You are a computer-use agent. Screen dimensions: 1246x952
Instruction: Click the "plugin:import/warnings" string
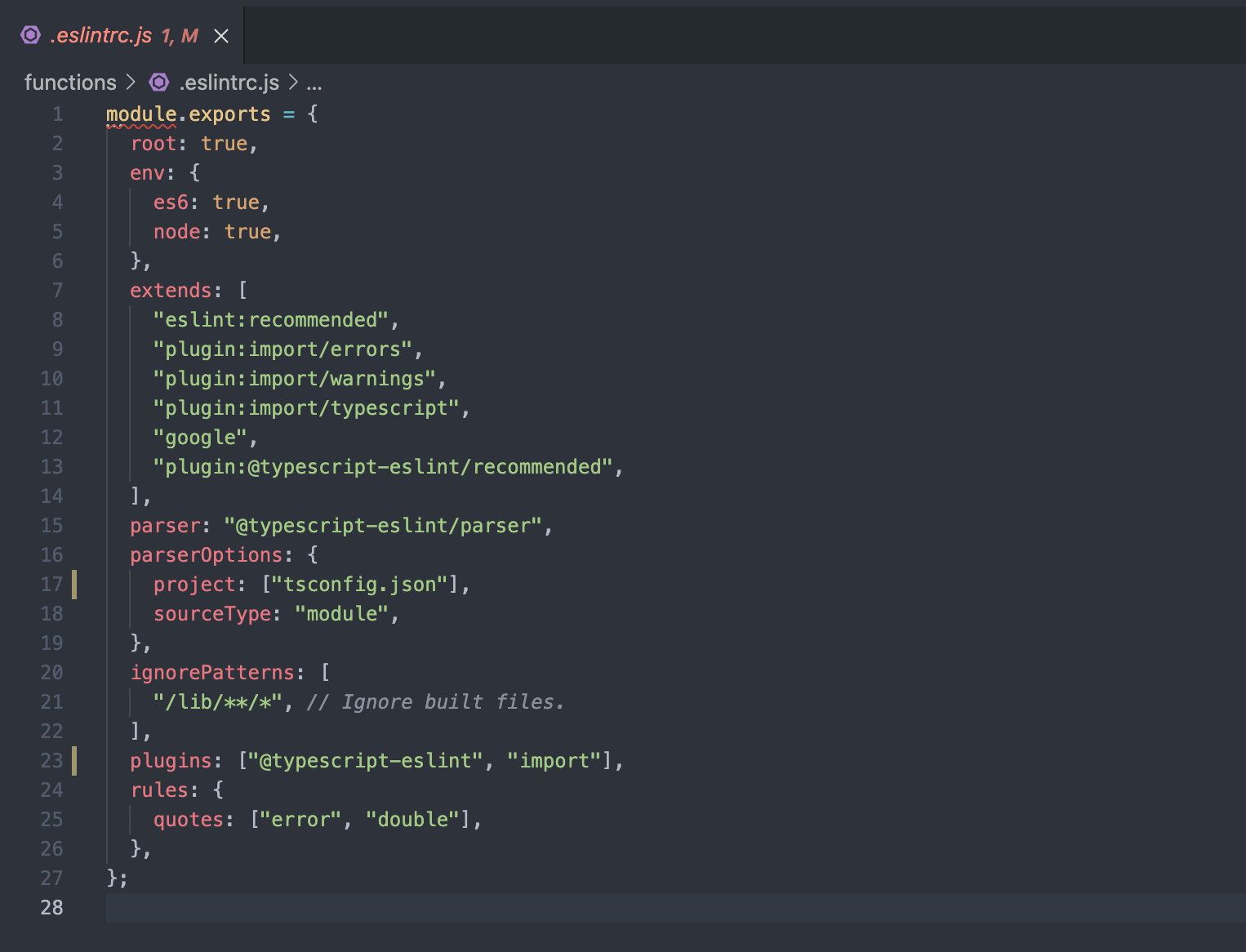(294, 379)
